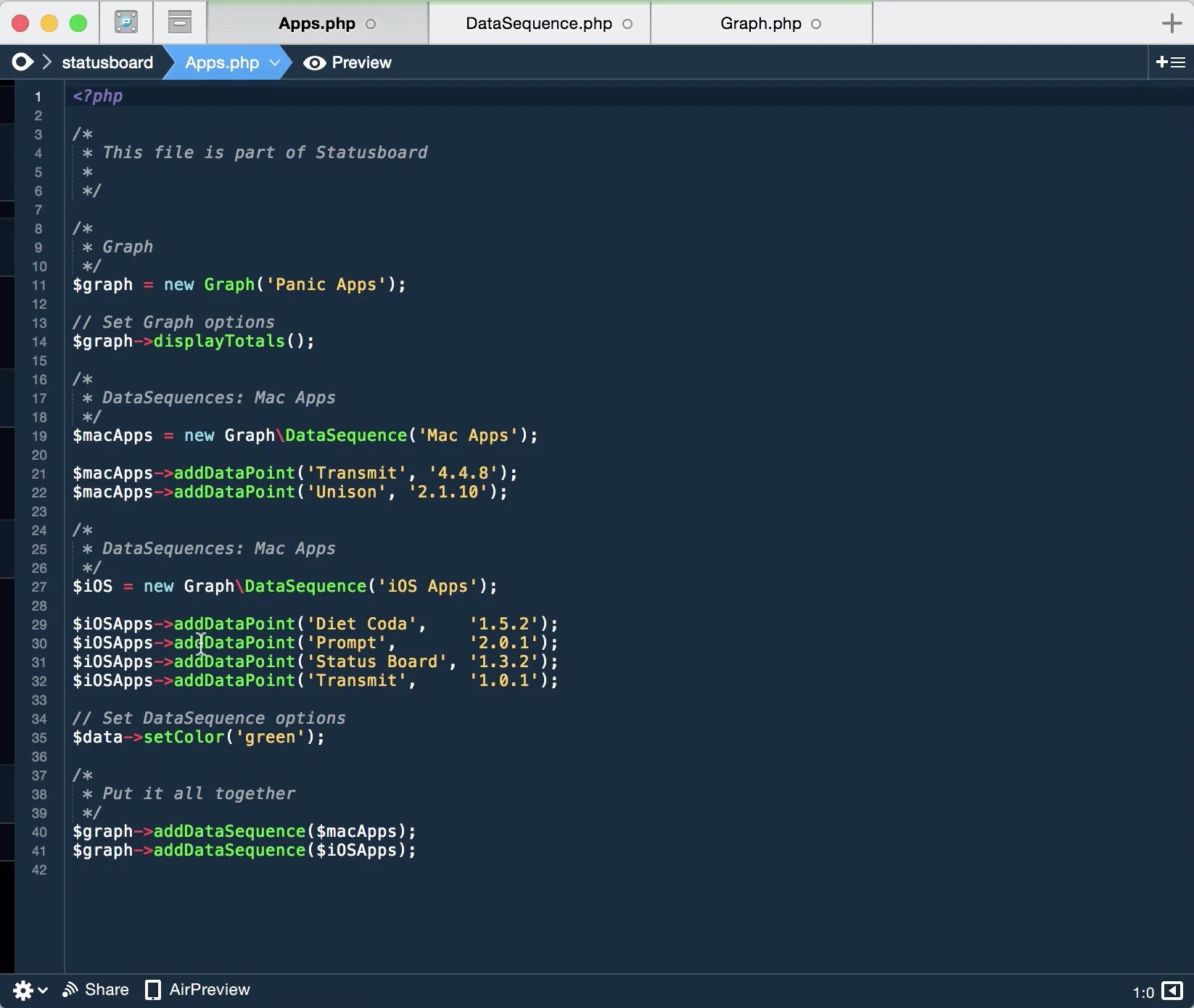Click the 'iOS Apps' string on line 27

[427, 586]
